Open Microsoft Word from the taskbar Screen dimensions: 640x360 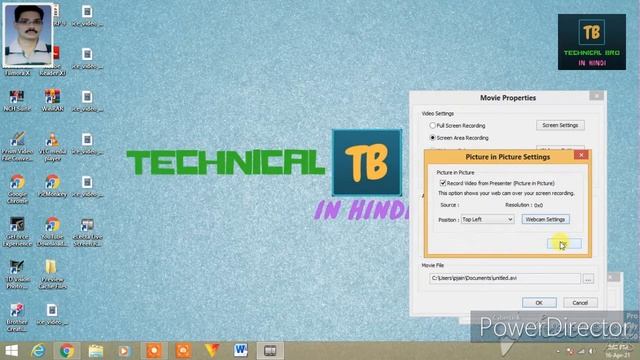(240, 351)
